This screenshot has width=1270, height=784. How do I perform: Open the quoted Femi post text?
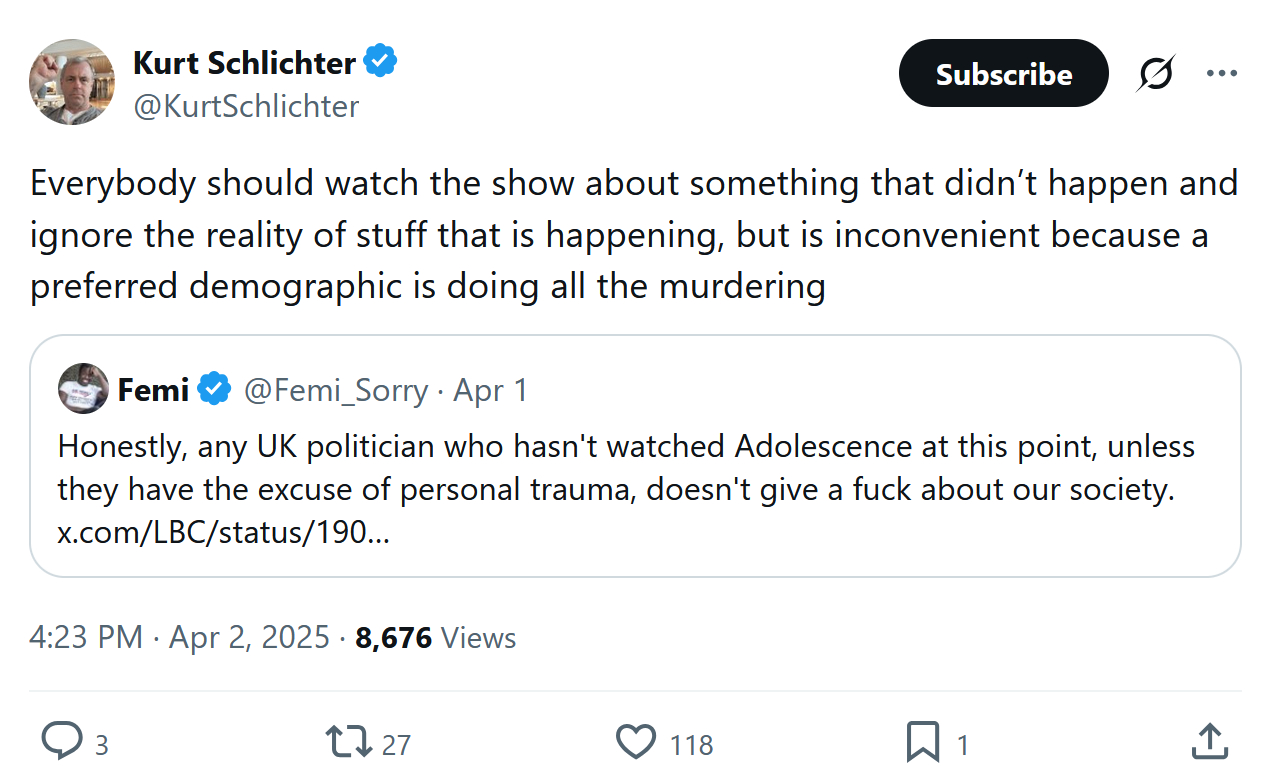(x=626, y=467)
